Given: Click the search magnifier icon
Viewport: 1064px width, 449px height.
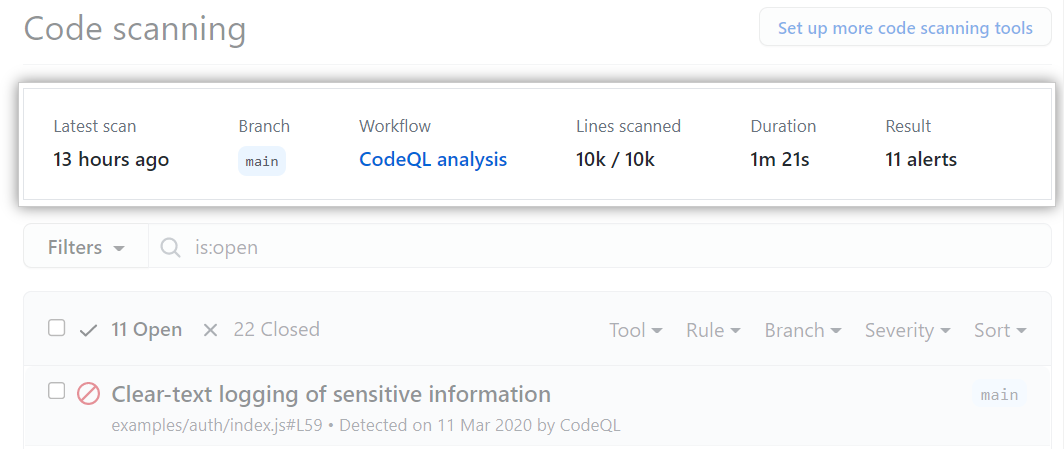Looking at the screenshot, I should click(171, 247).
